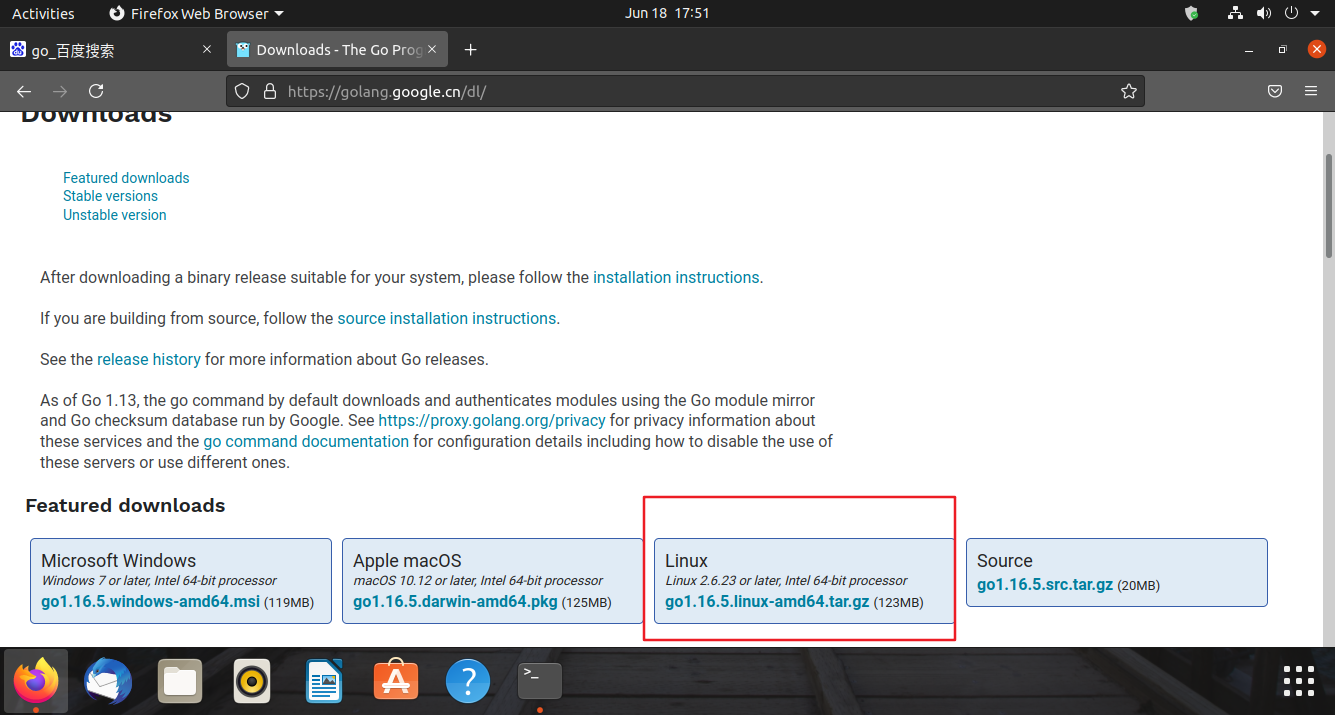This screenshot has width=1335, height=715.
Task: Open the clock Jun 18 17:51
Action: tap(667, 13)
